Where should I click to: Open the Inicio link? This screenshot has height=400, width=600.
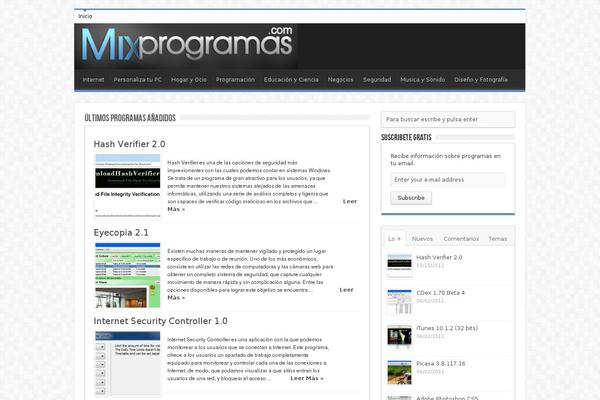click(85, 16)
